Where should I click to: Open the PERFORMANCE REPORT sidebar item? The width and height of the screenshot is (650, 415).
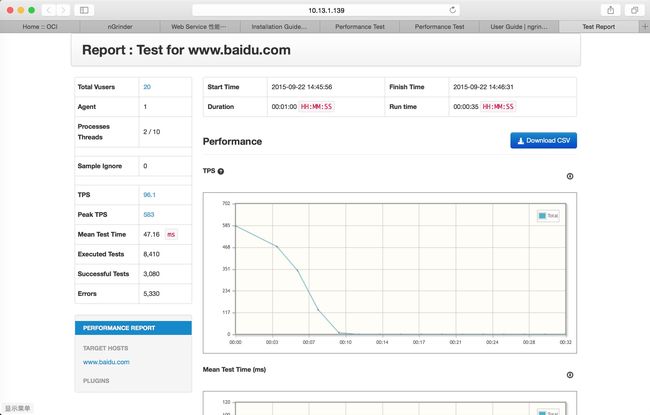click(x=133, y=328)
